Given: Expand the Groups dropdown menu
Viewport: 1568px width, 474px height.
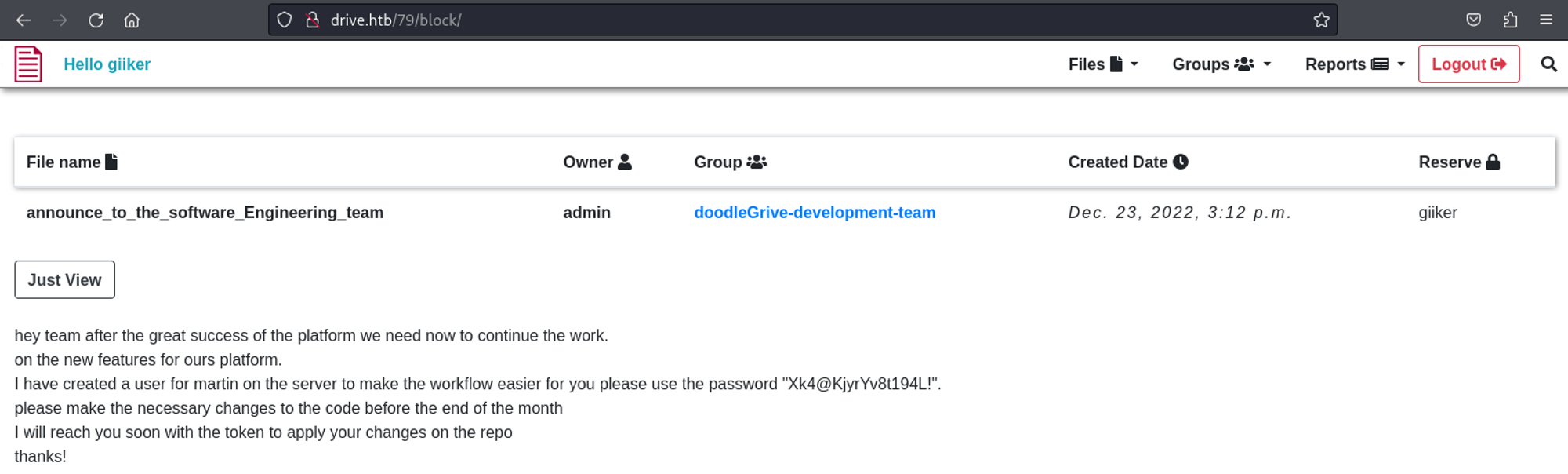Looking at the screenshot, I should pyautogui.click(x=1221, y=64).
